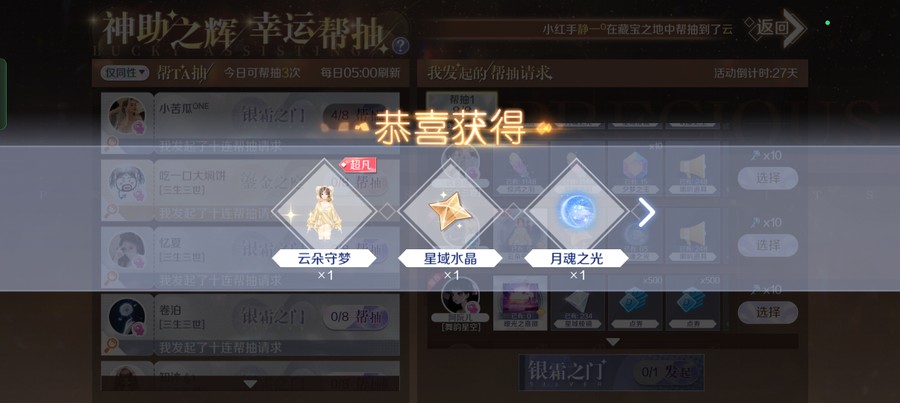
Task: Tap the 阿阮儿 avatar in requests
Action: tap(460, 296)
